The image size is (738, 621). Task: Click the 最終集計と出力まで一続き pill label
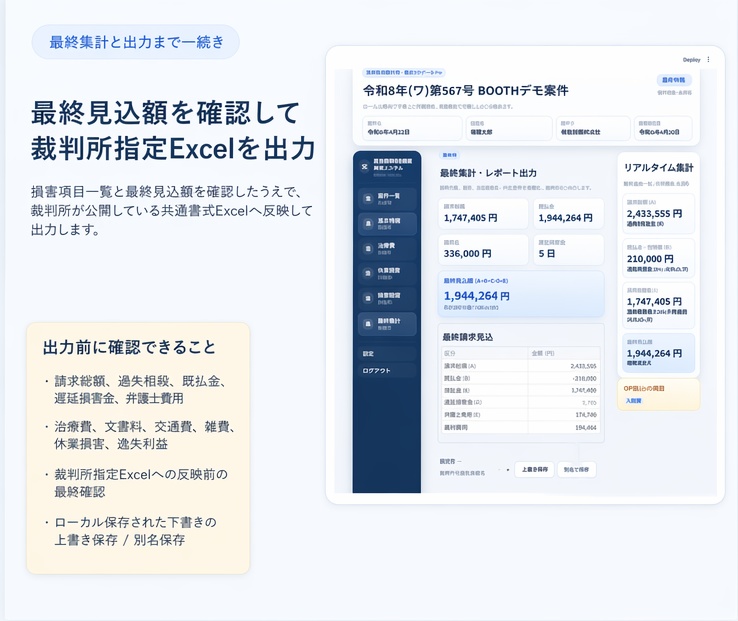[x=136, y=42]
